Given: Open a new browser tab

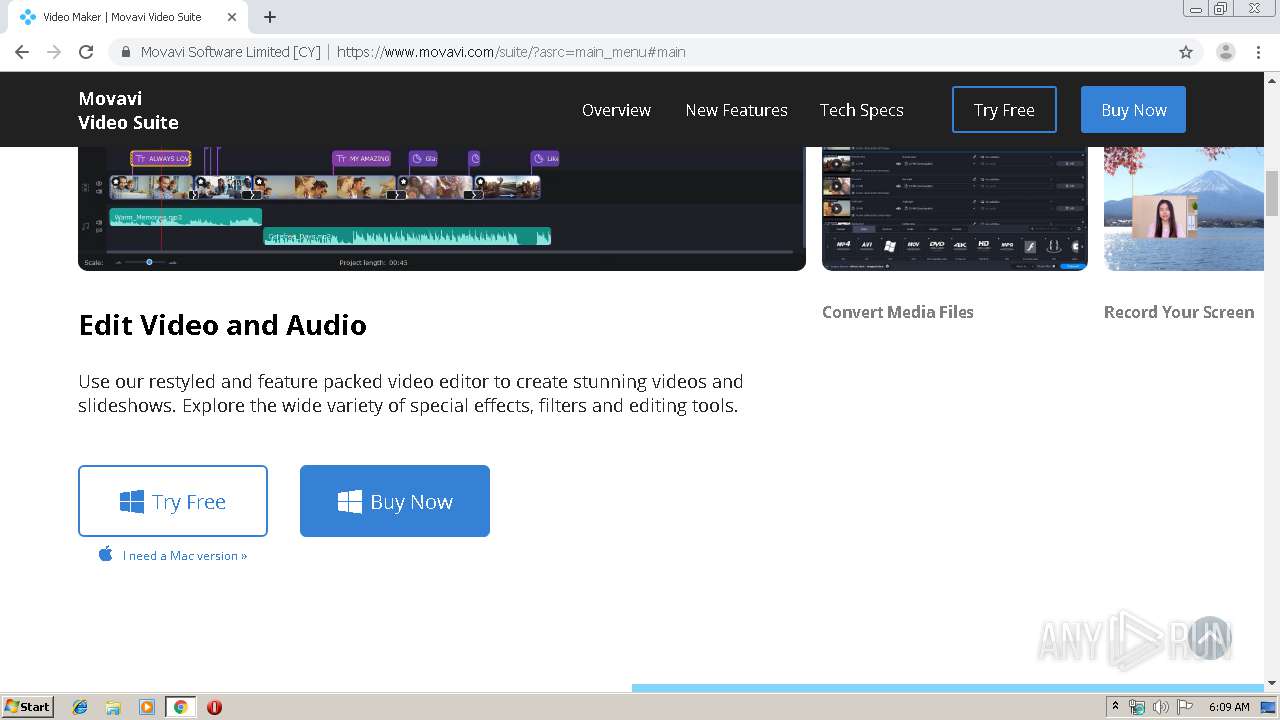Looking at the screenshot, I should pyautogui.click(x=270, y=17).
